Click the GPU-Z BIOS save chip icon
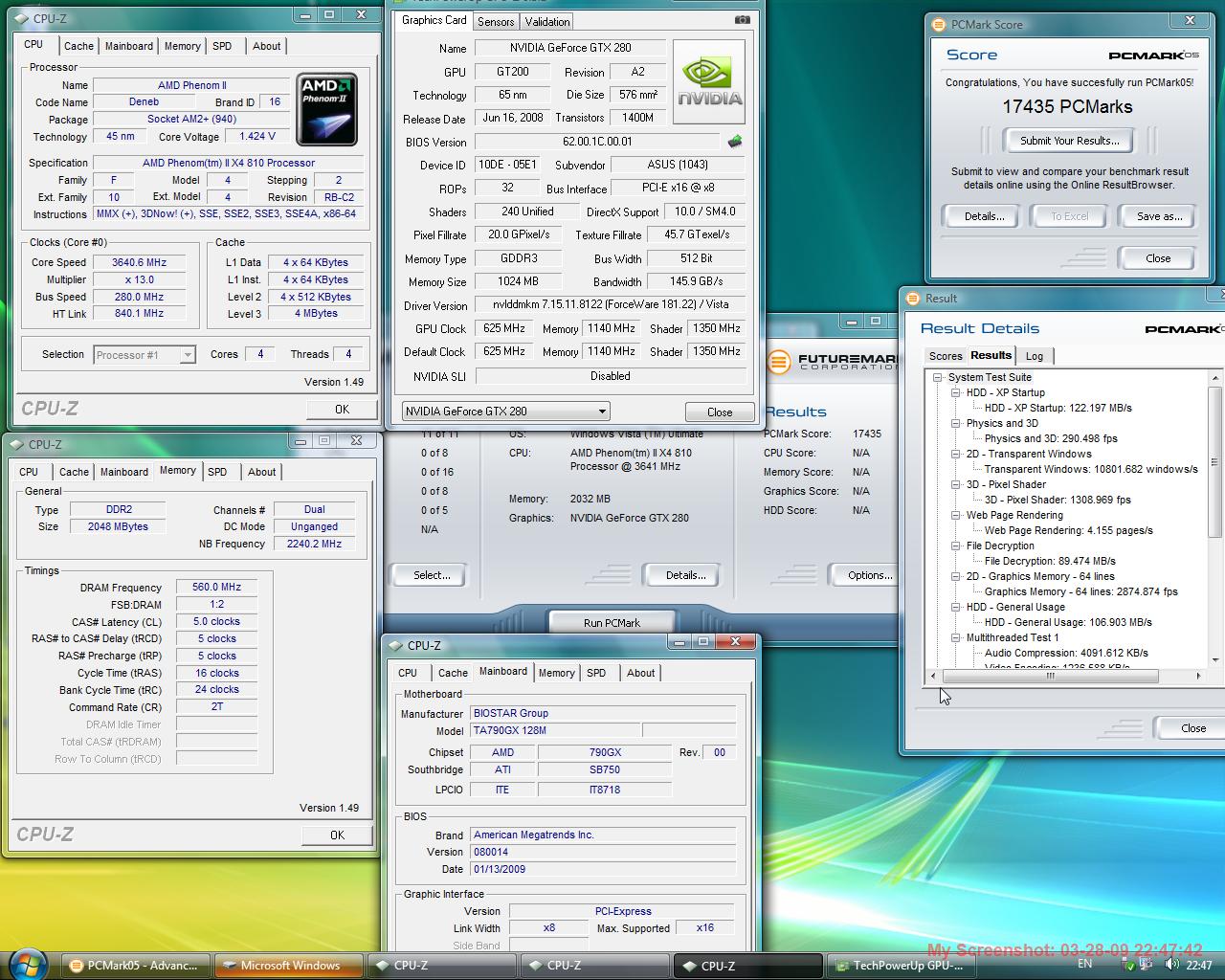 (x=734, y=142)
